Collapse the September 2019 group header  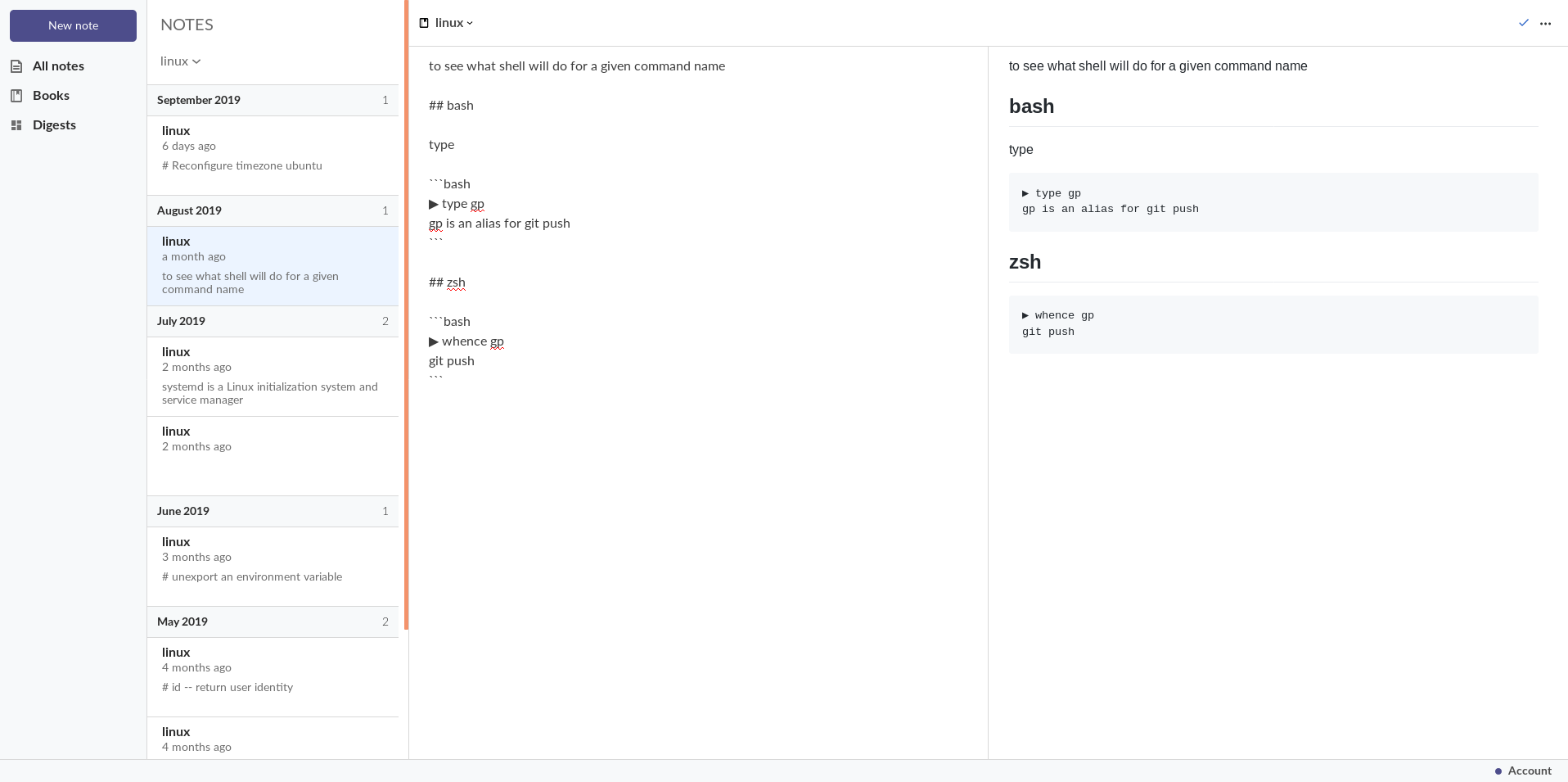click(273, 100)
